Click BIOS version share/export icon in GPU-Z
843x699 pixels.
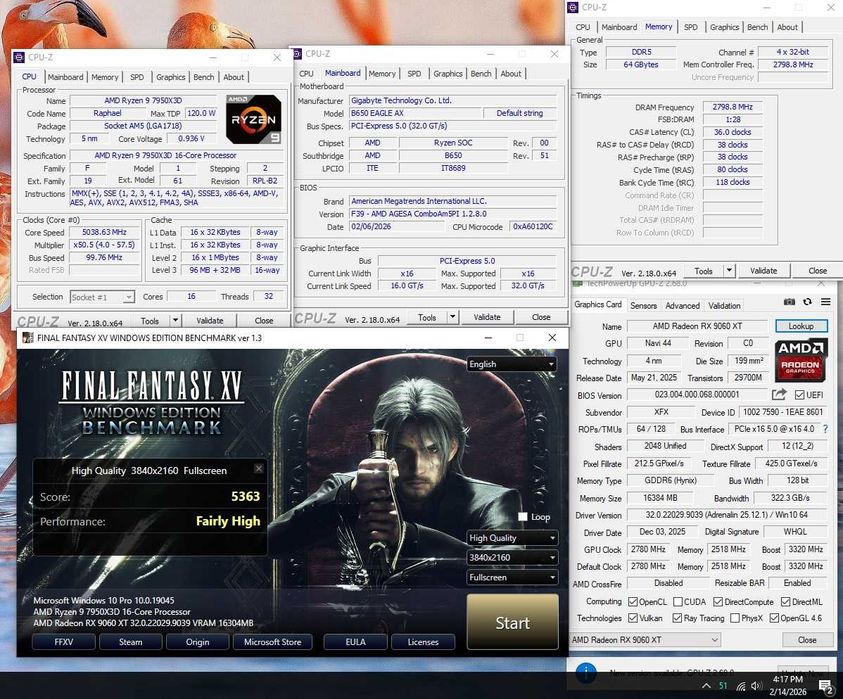point(779,395)
